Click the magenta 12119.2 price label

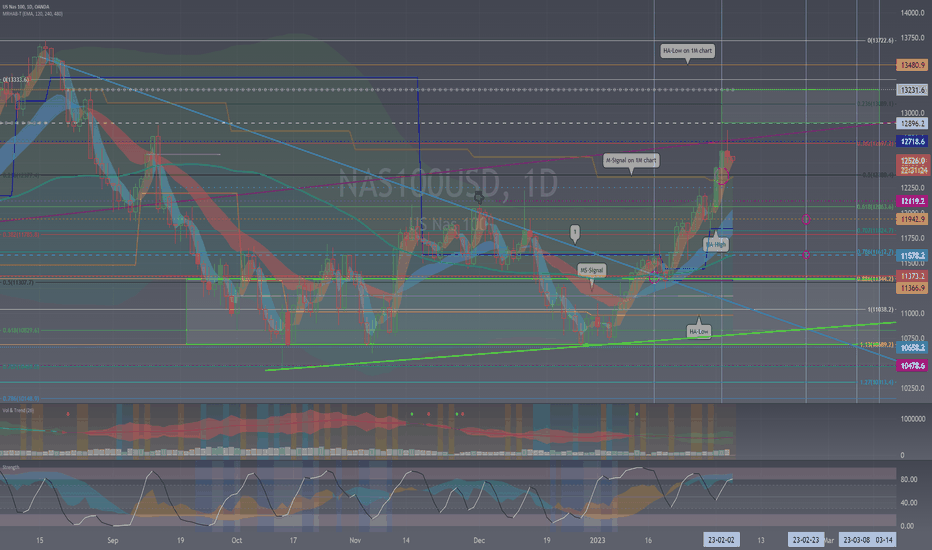click(x=912, y=201)
